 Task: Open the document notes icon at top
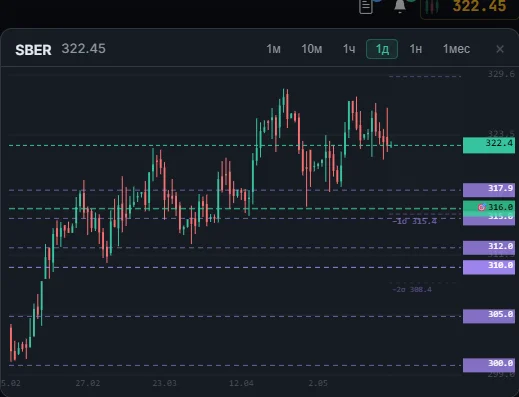[366, 7]
